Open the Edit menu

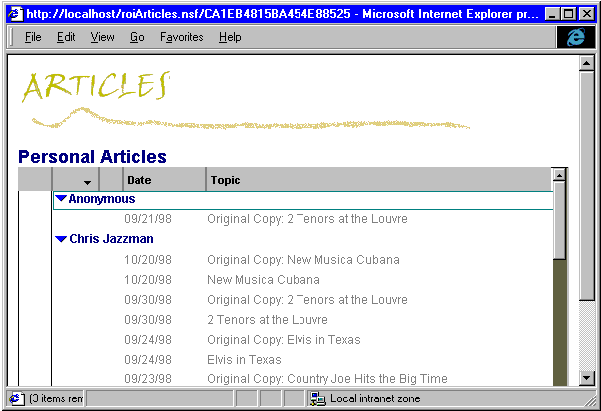pos(66,37)
